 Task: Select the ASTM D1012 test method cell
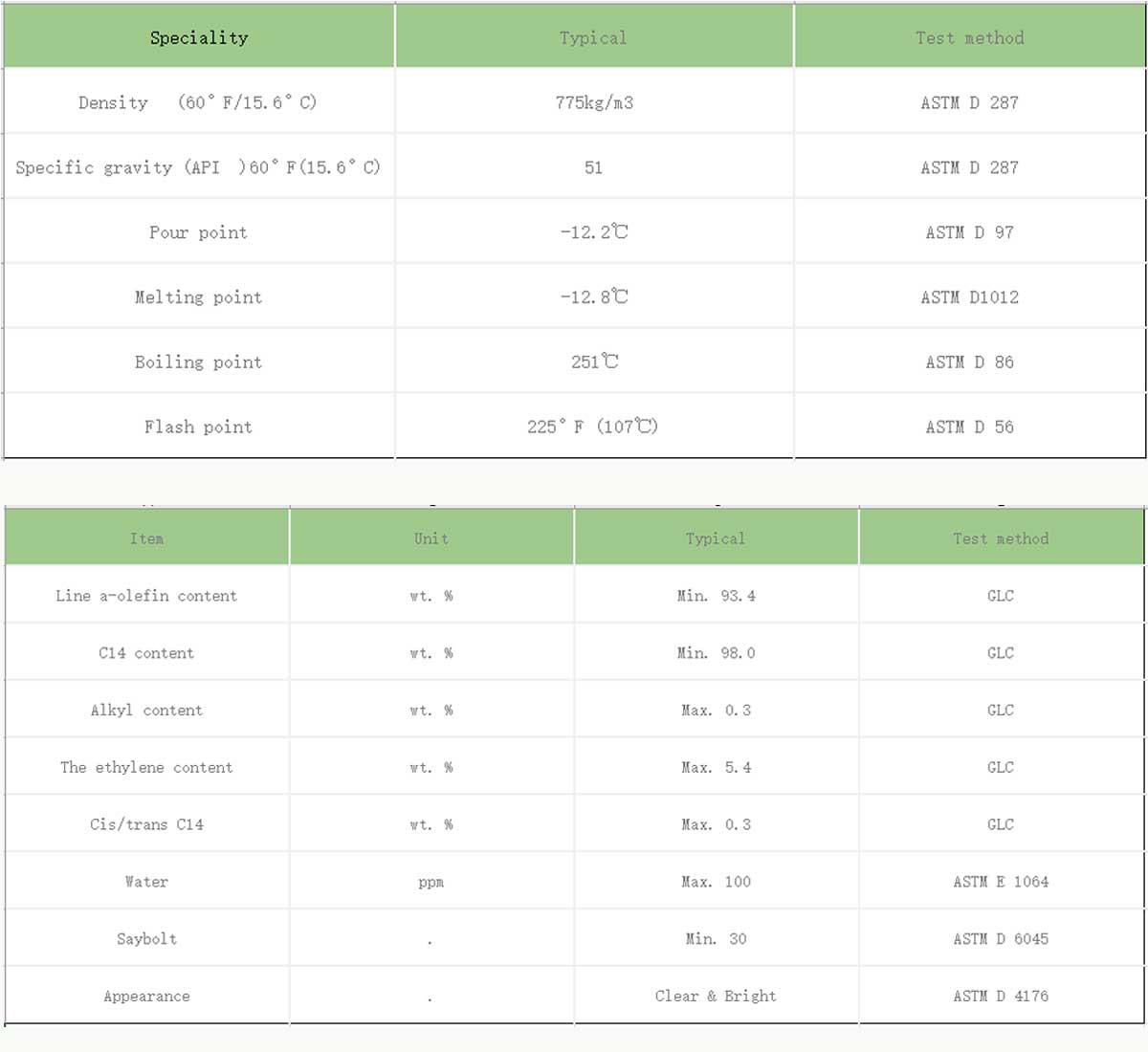pyautogui.click(x=969, y=297)
